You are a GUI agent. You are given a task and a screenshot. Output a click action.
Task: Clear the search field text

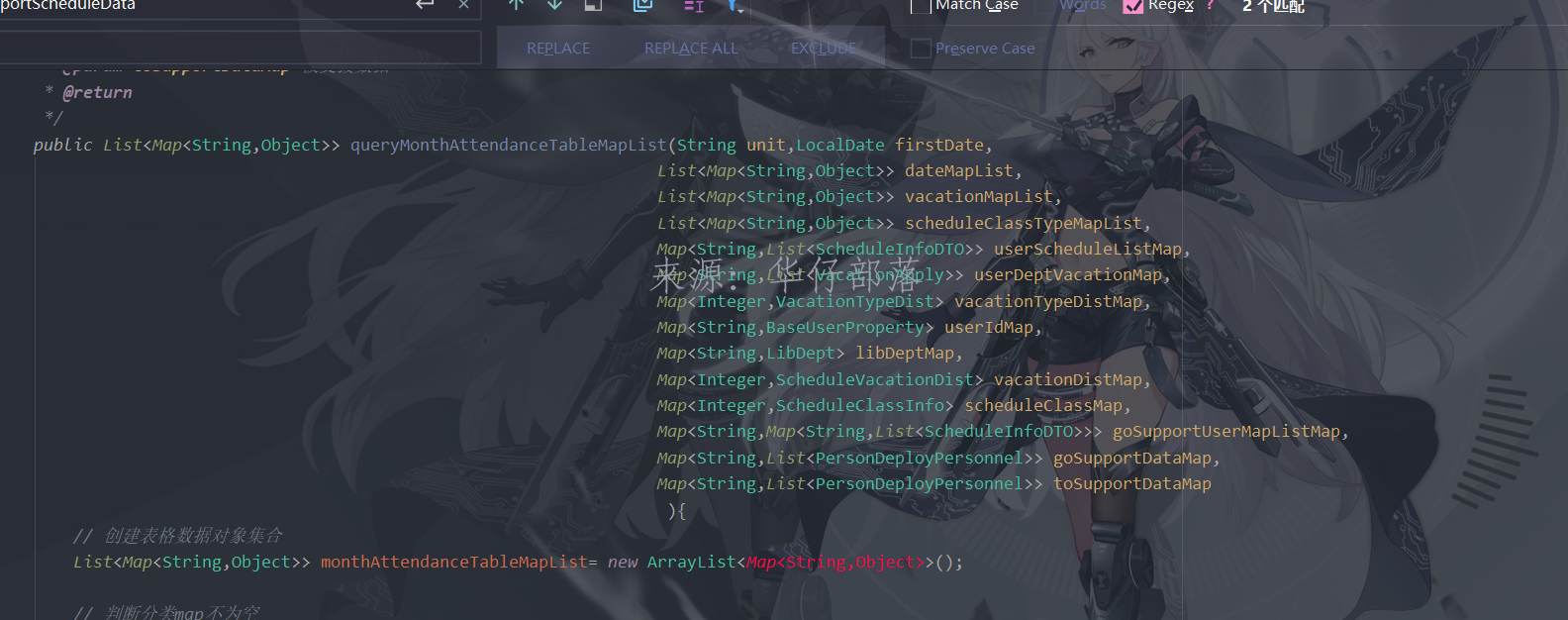tap(463, 5)
